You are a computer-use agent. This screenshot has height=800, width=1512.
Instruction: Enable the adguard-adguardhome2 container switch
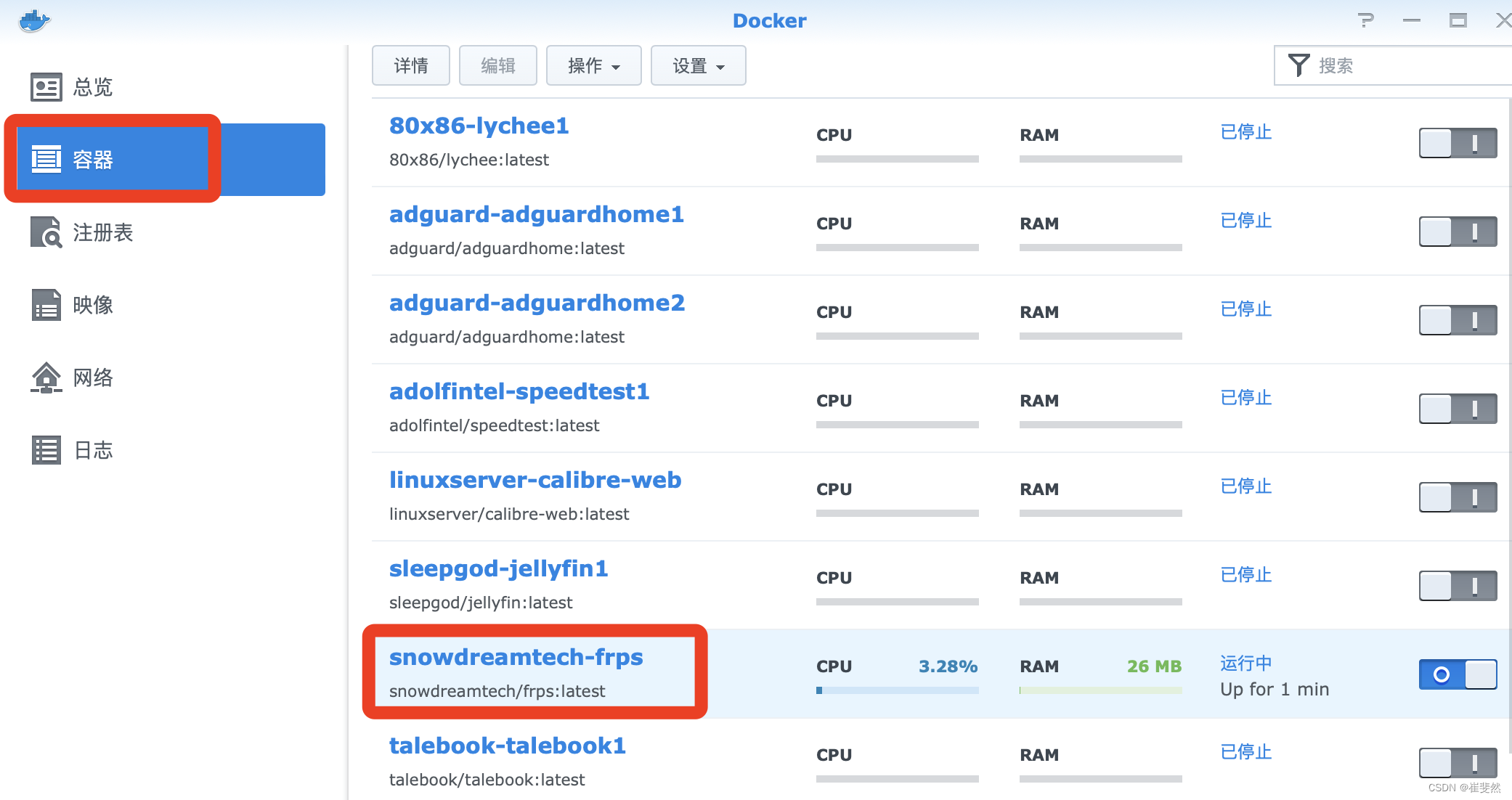coord(1458,320)
